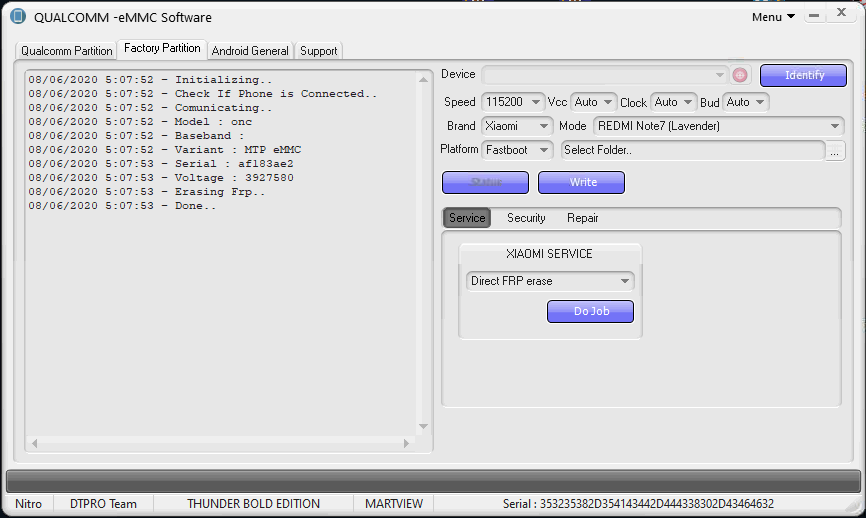The height and width of the screenshot is (518, 866).
Task: Open the Speed 115200 dropdown
Action: [513, 102]
